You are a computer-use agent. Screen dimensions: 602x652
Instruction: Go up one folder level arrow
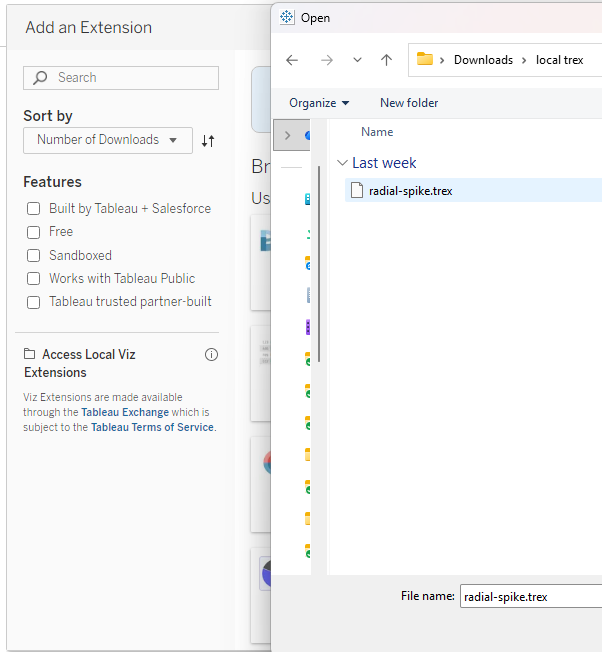tap(386, 60)
